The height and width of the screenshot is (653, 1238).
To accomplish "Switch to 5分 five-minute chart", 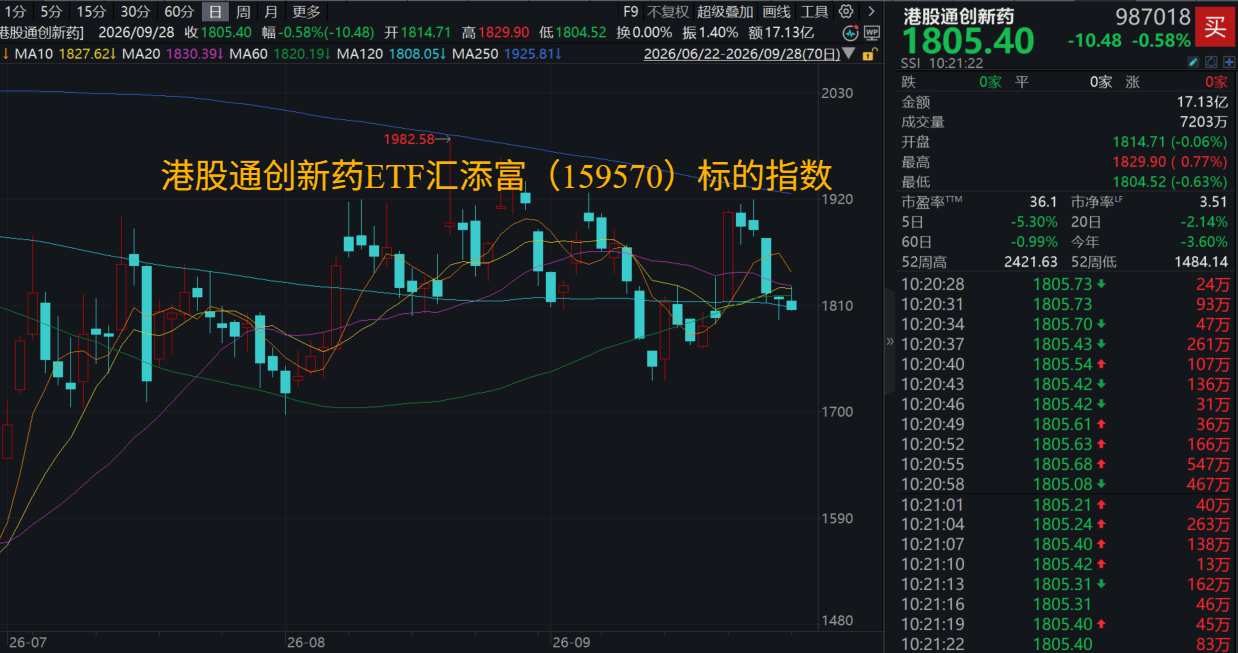I will (x=51, y=12).
